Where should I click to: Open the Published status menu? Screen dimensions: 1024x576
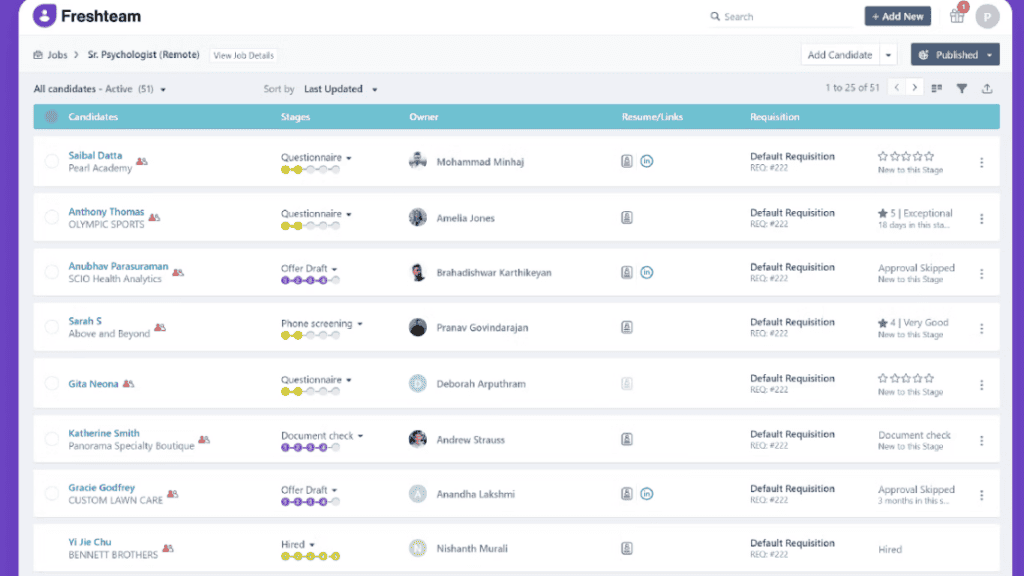(x=953, y=54)
